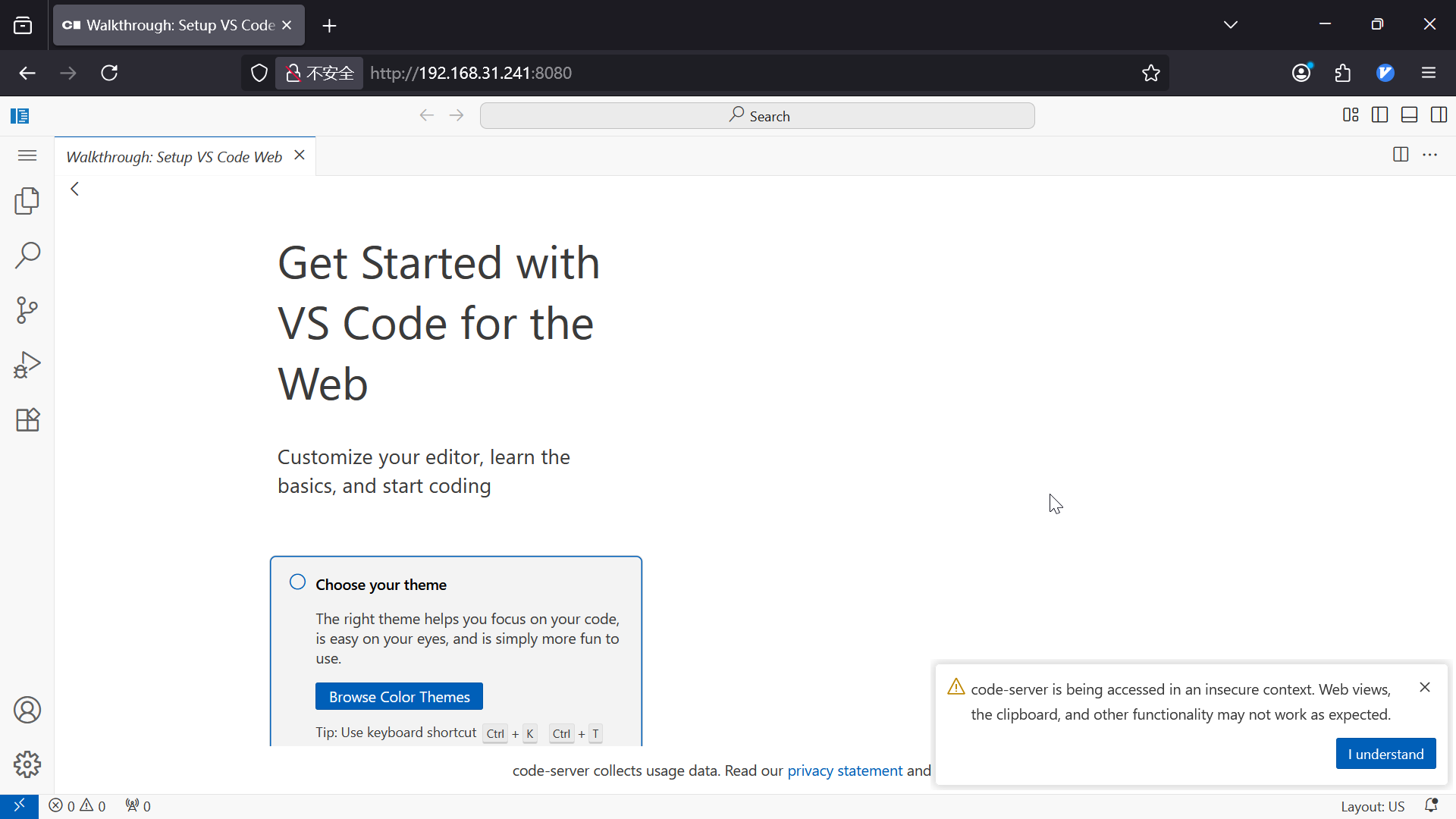Toggle the secondary side bar layout button
1456x819 pixels.
(x=1439, y=115)
